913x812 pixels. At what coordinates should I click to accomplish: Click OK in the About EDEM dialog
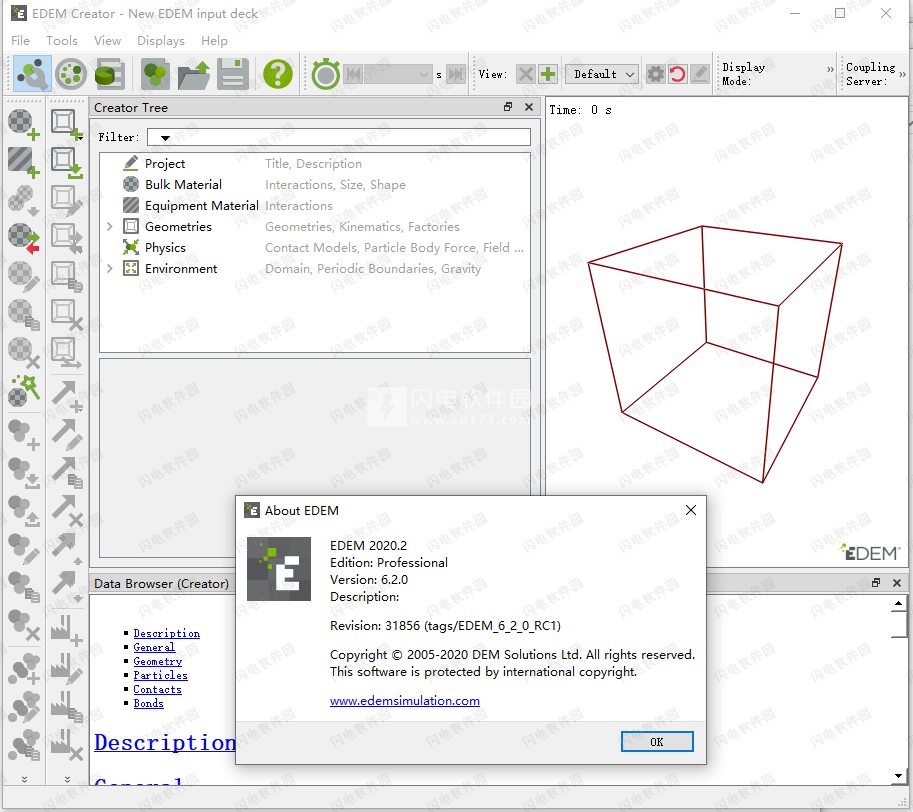[x=657, y=742]
